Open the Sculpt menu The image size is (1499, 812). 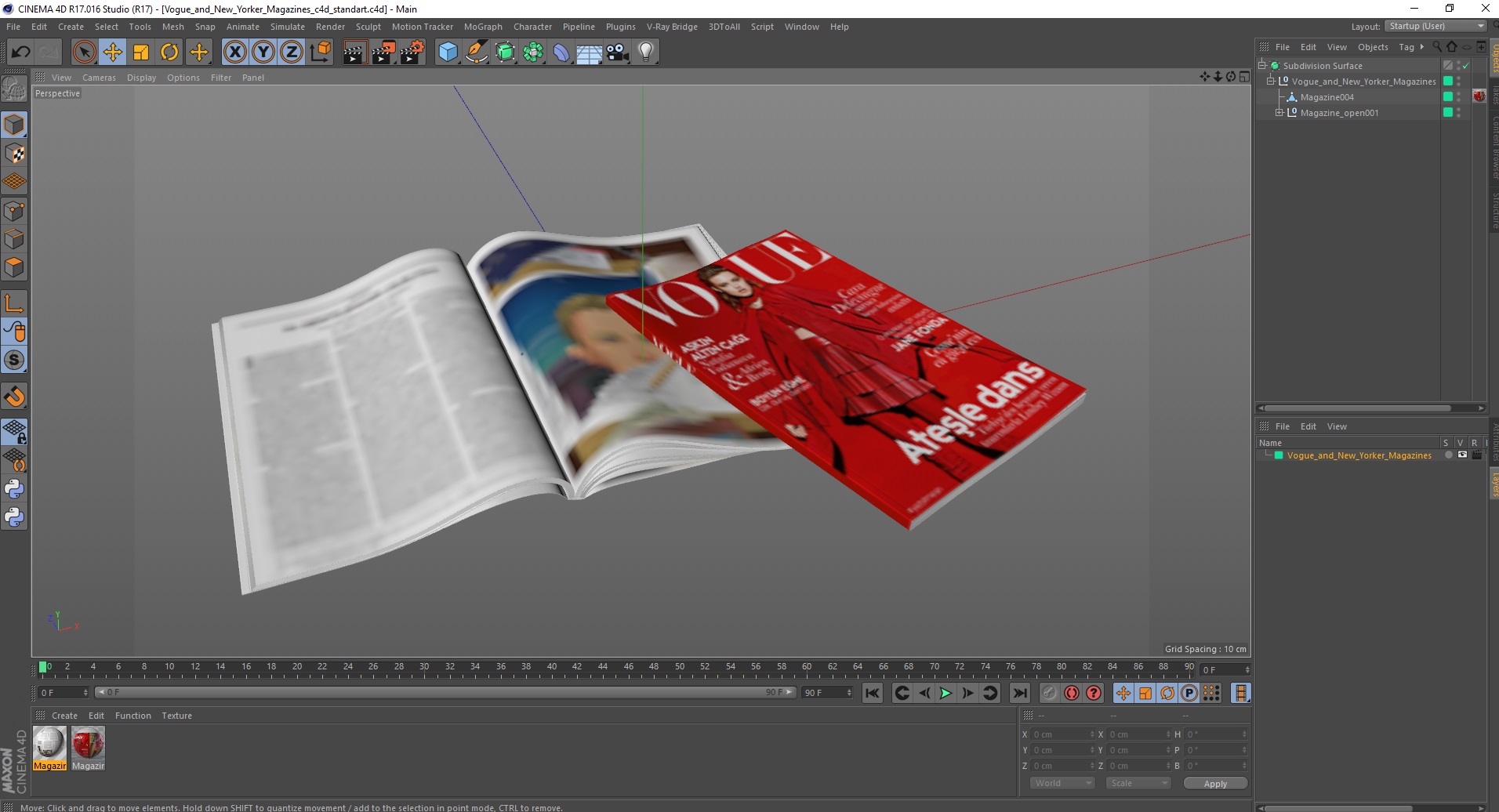click(x=368, y=27)
